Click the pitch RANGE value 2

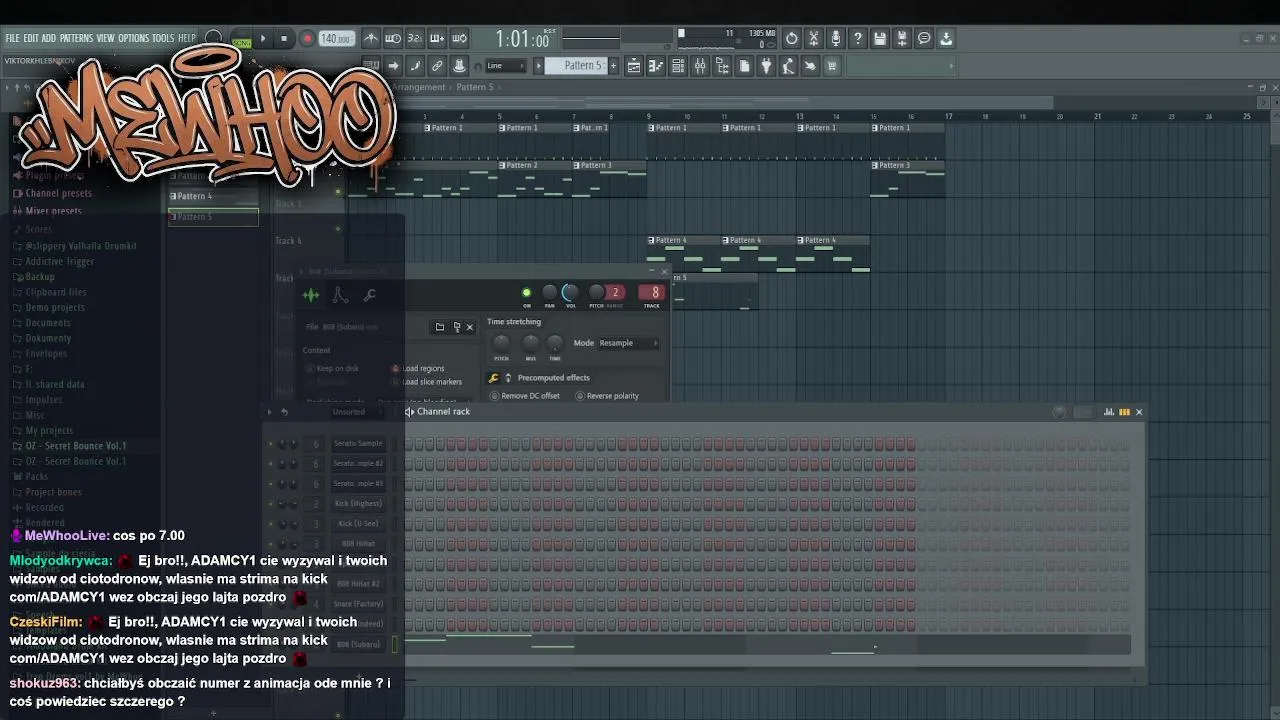pyautogui.click(x=615, y=293)
